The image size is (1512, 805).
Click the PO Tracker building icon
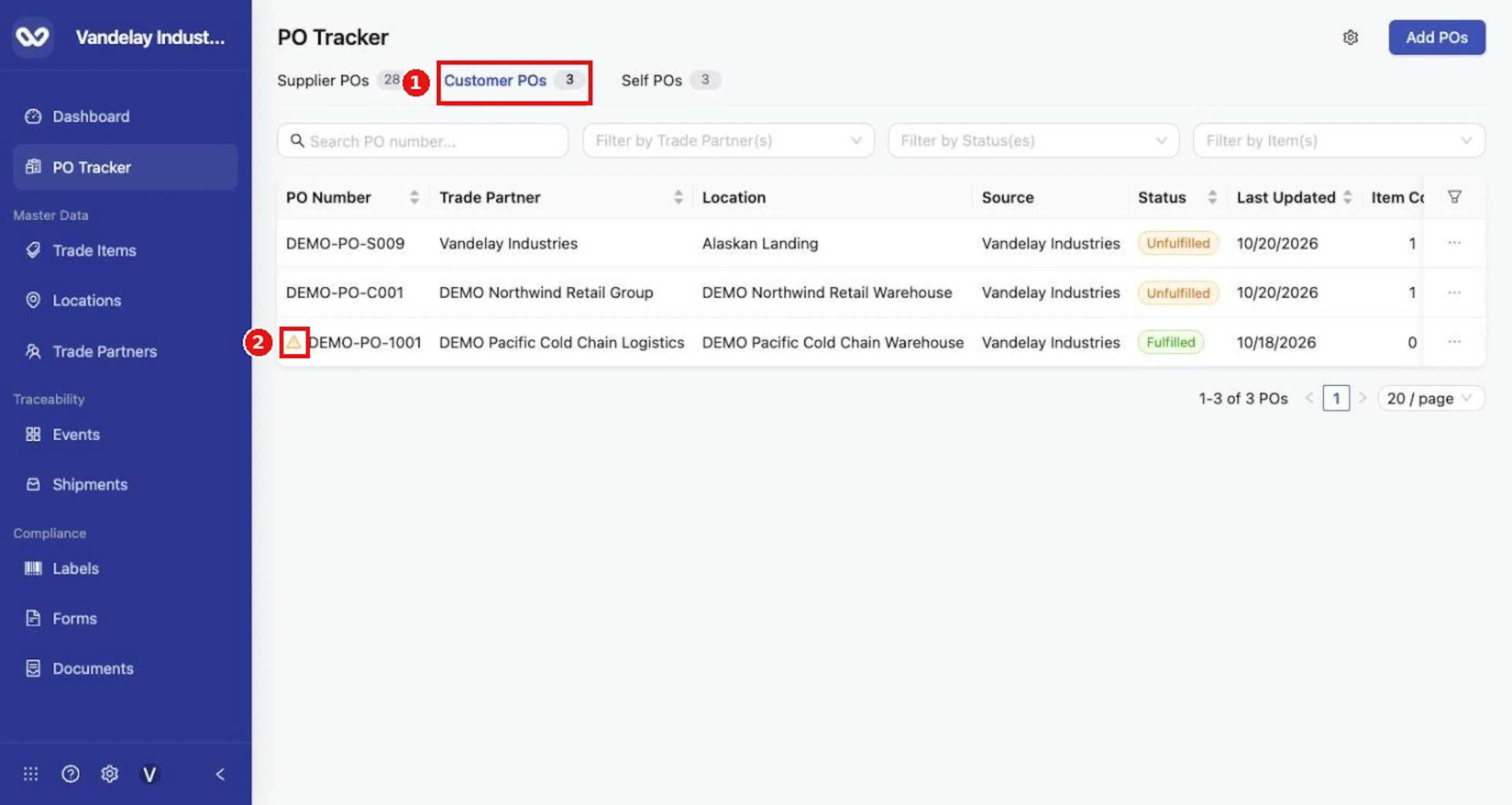tap(33, 167)
